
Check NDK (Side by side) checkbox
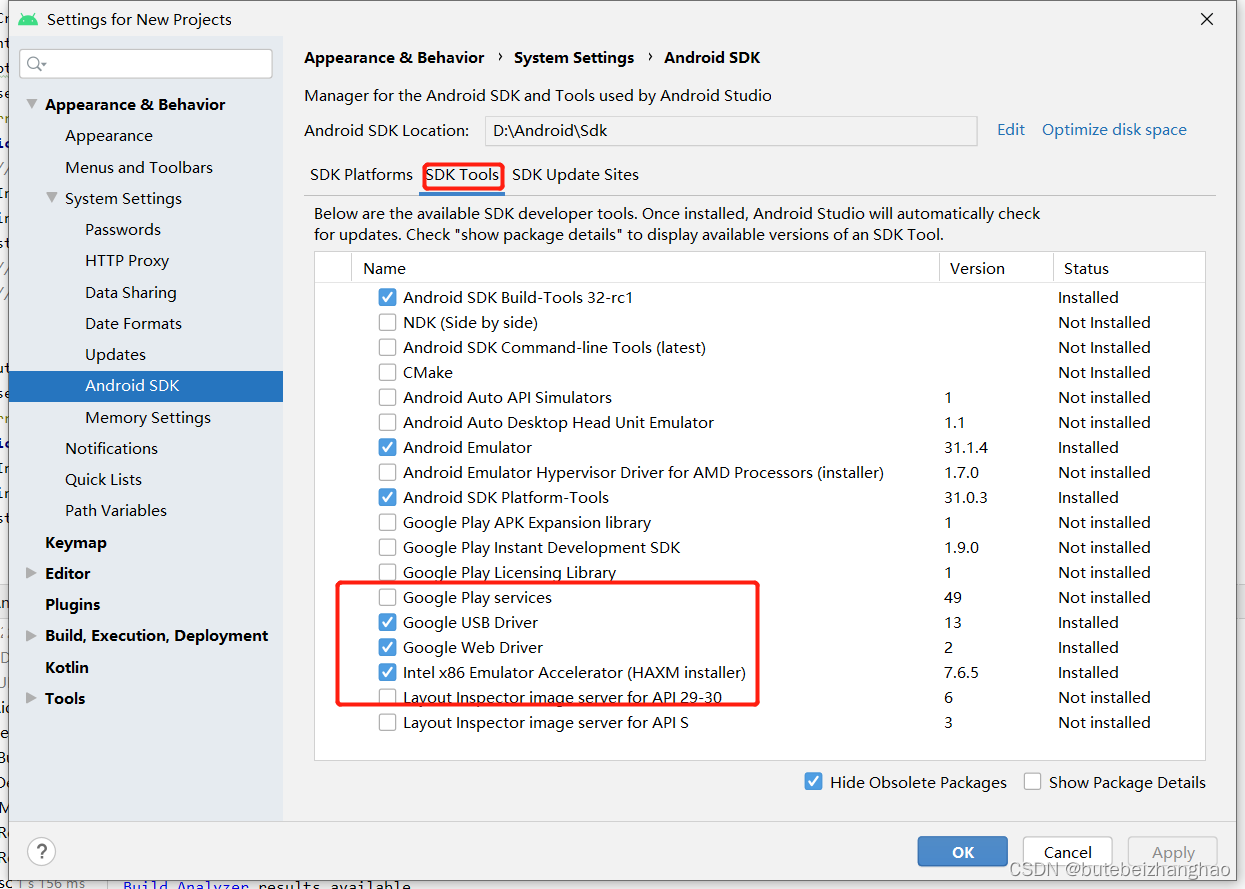[x=387, y=322]
